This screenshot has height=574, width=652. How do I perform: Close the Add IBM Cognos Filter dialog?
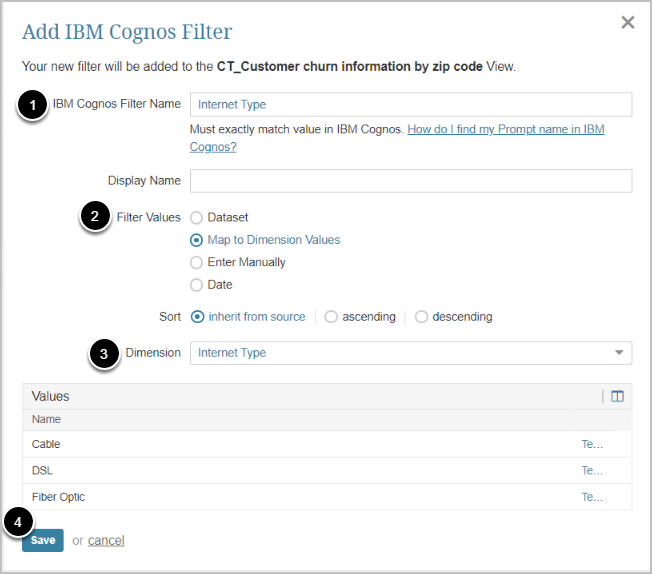coord(627,23)
